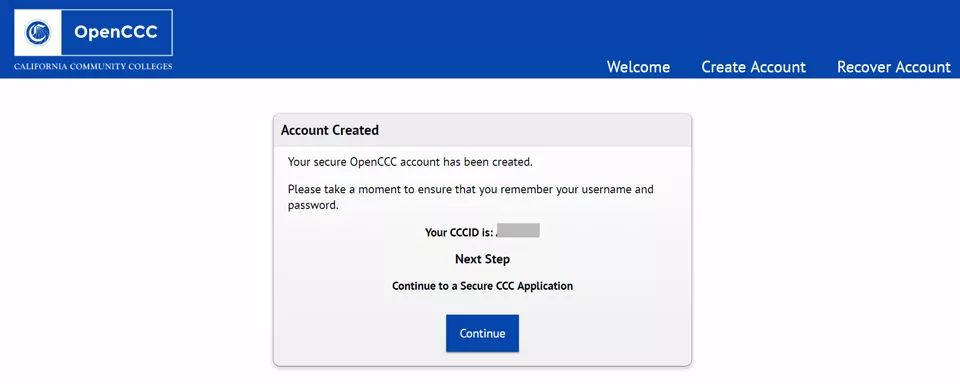Click the California Community Colleges seal icon

37,32
